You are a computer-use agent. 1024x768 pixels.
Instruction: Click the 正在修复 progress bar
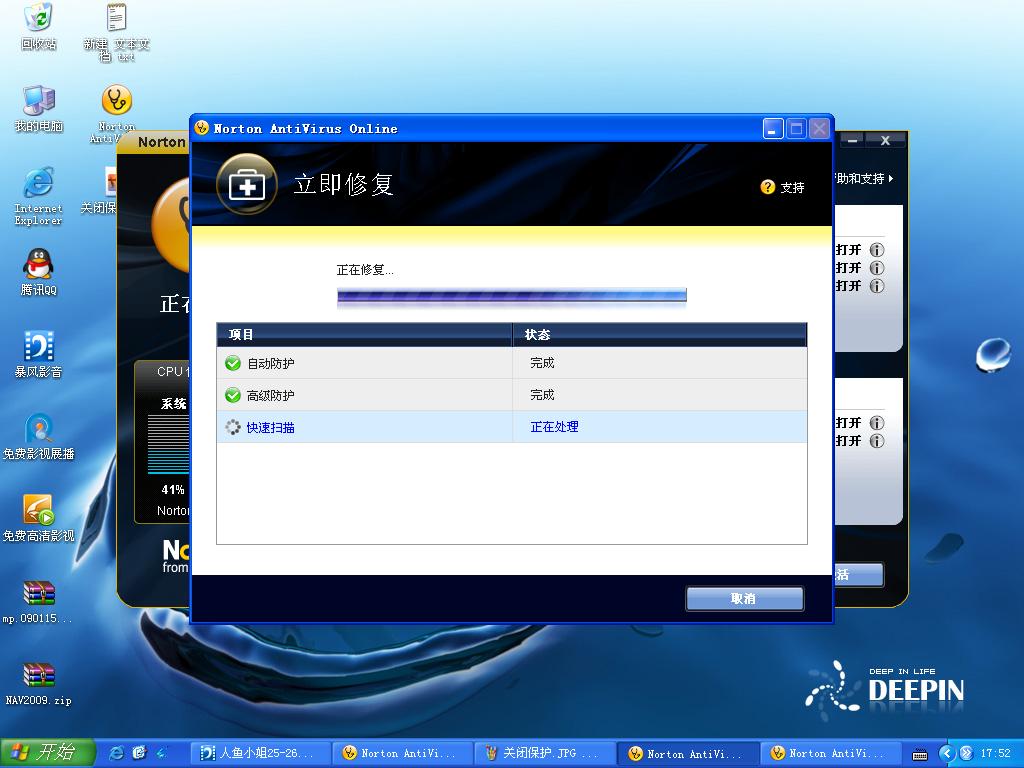(511, 296)
